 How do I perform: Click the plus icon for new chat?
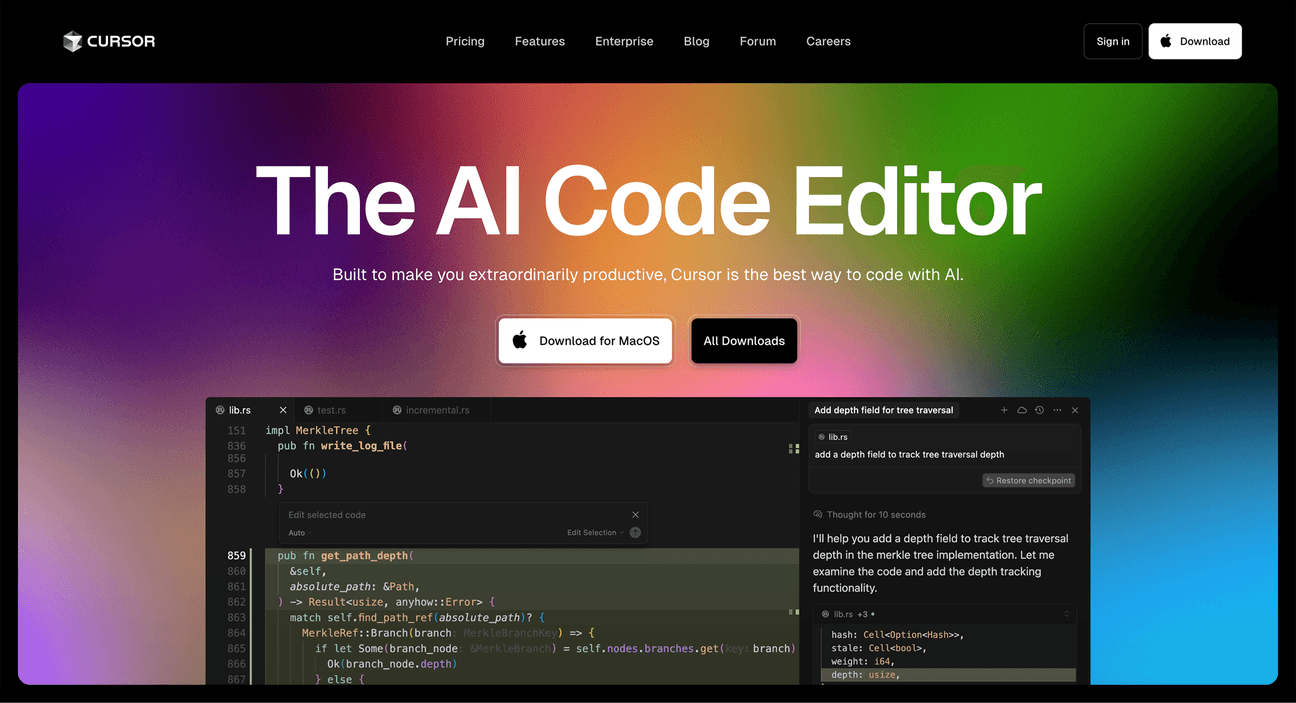(x=1004, y=410)
